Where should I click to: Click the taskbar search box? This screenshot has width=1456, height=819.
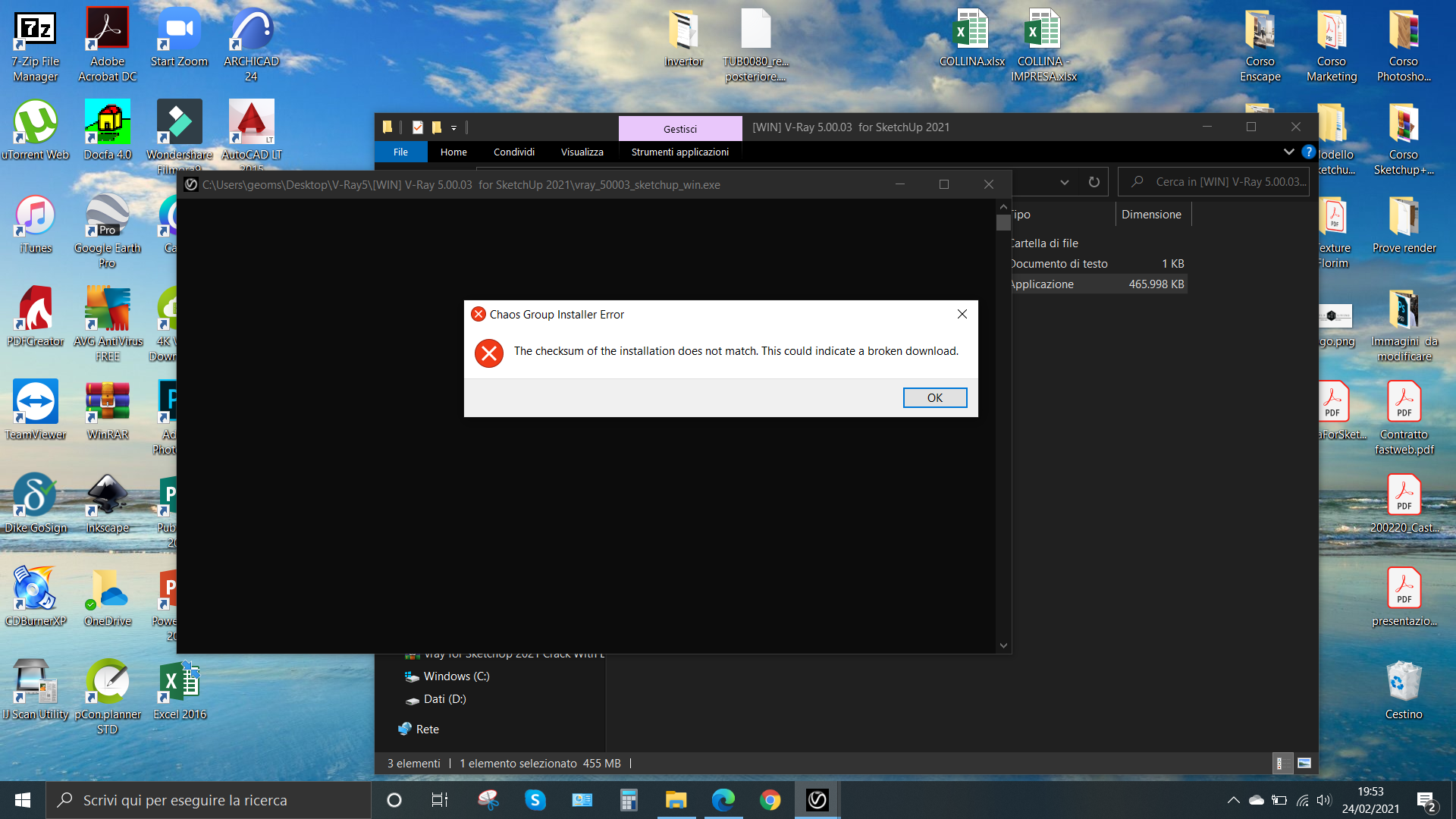click(x=209, y=800)
